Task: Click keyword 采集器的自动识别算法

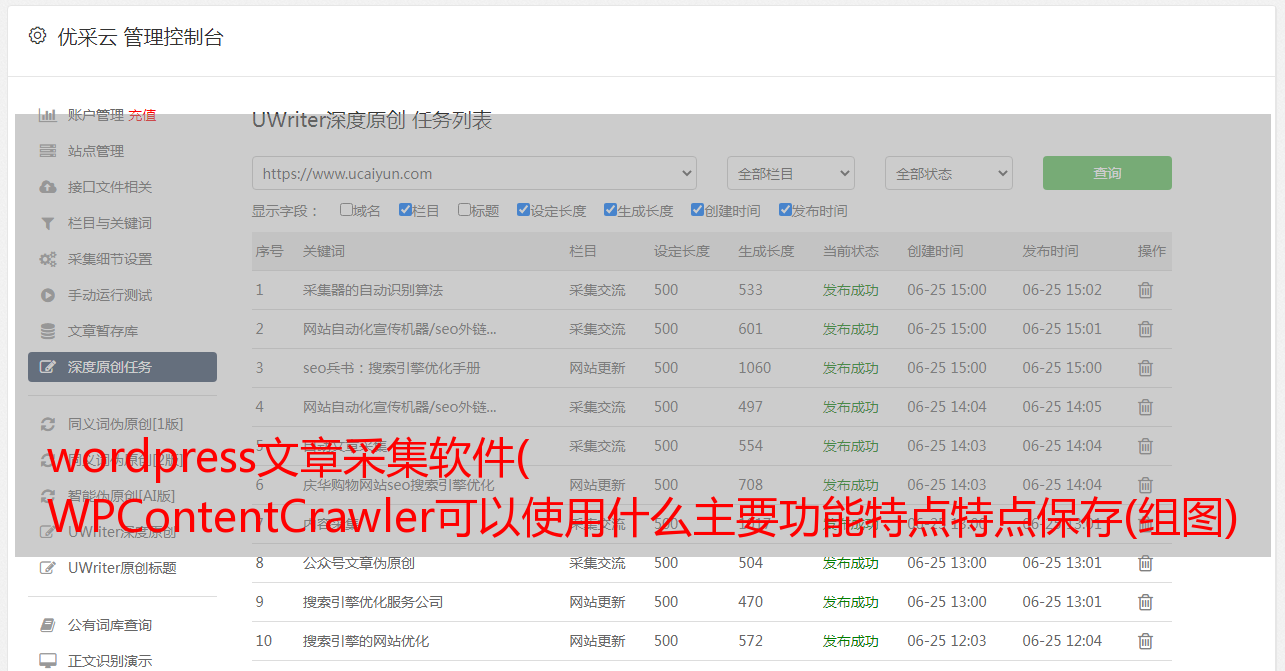Action: pyautogui.click(x=373, y=290)
